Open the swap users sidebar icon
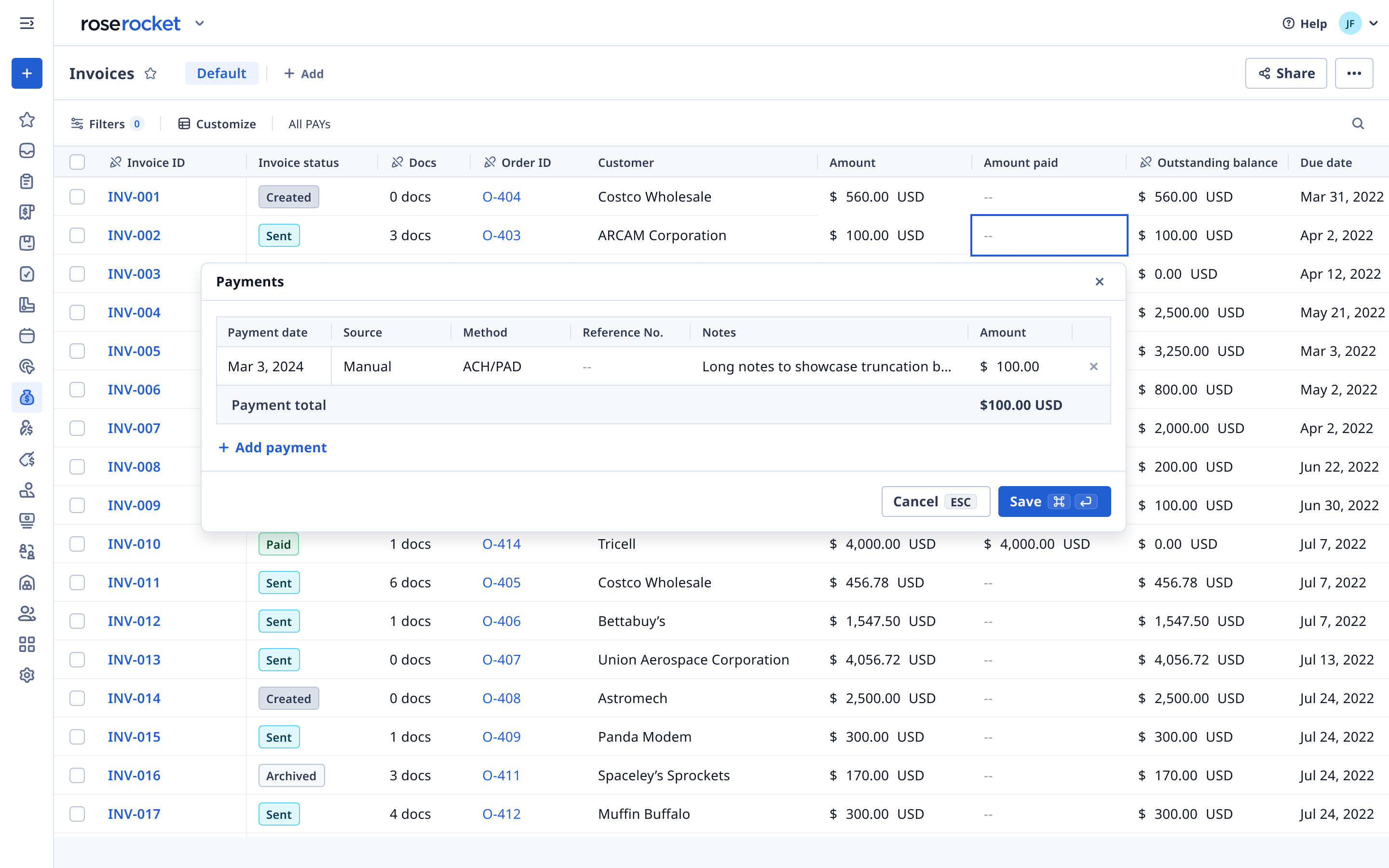The width and height of the screenshot is (1389, 868). coord(27,552)
